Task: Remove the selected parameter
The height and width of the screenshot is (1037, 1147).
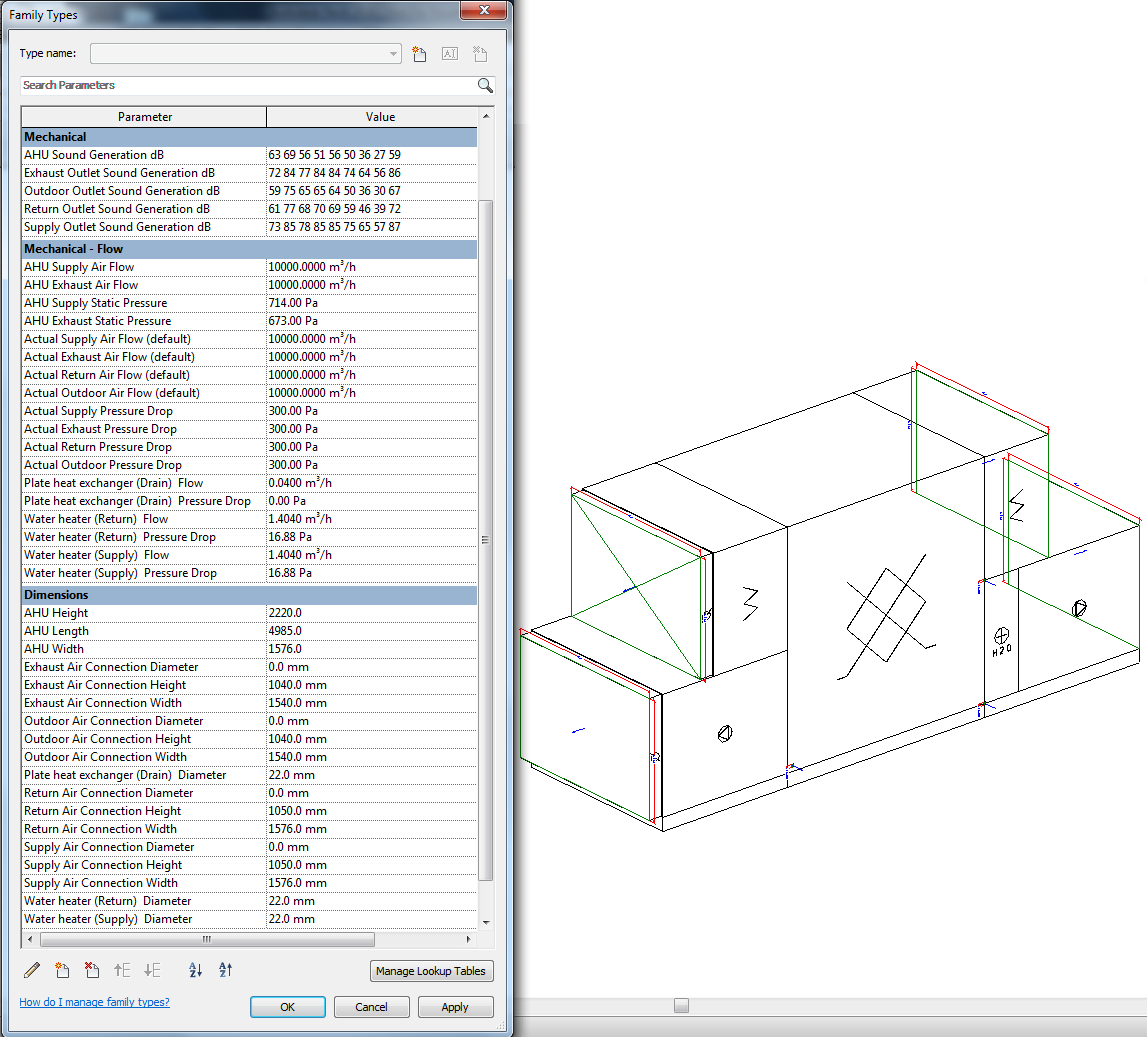Action: [92, 970]
